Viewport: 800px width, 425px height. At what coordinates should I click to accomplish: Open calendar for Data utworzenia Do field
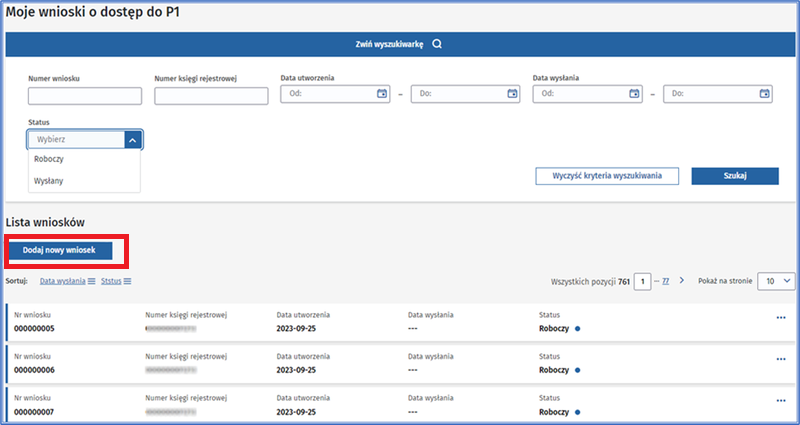512,94
